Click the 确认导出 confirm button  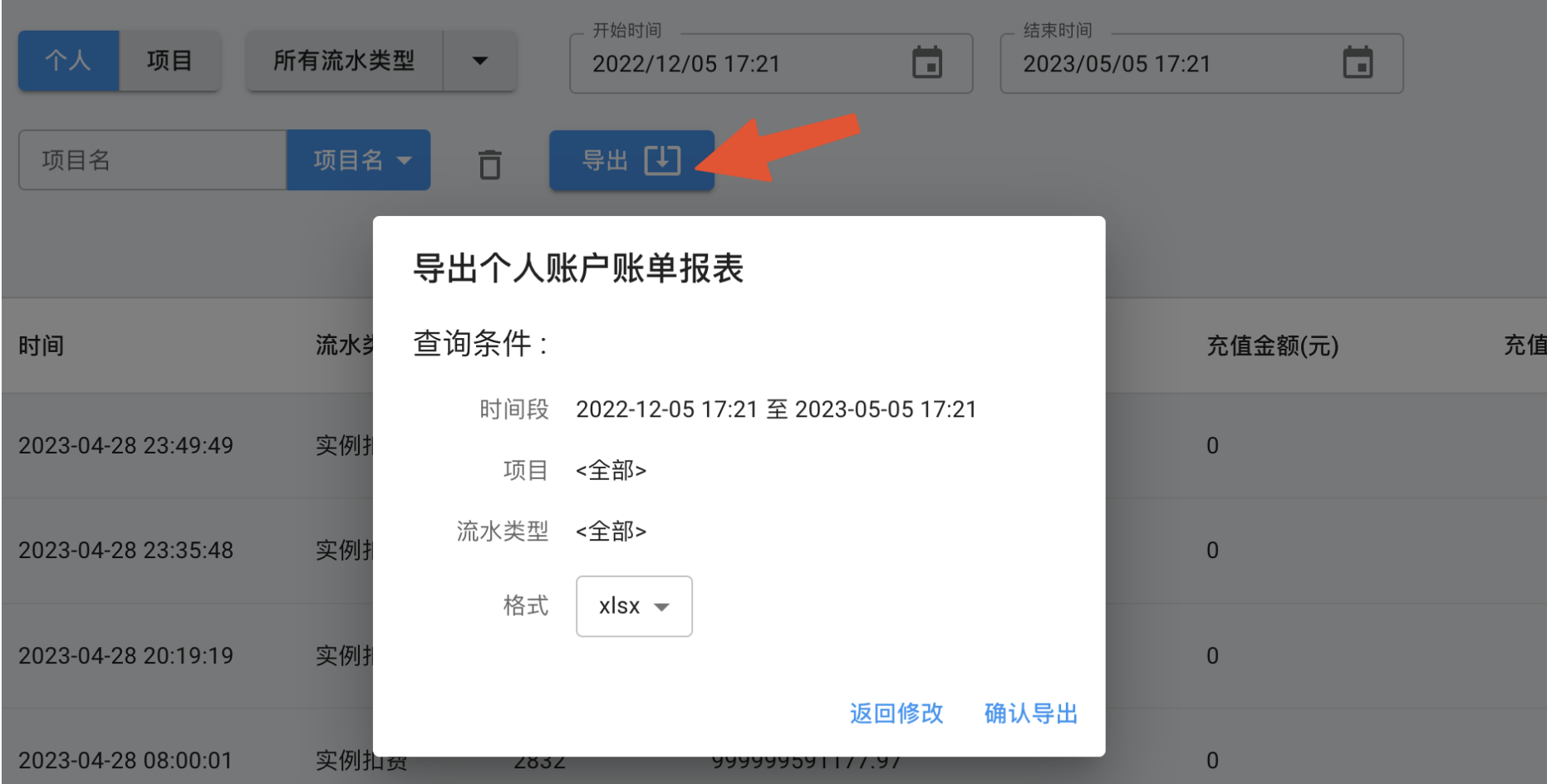(x=1030, y=713)
